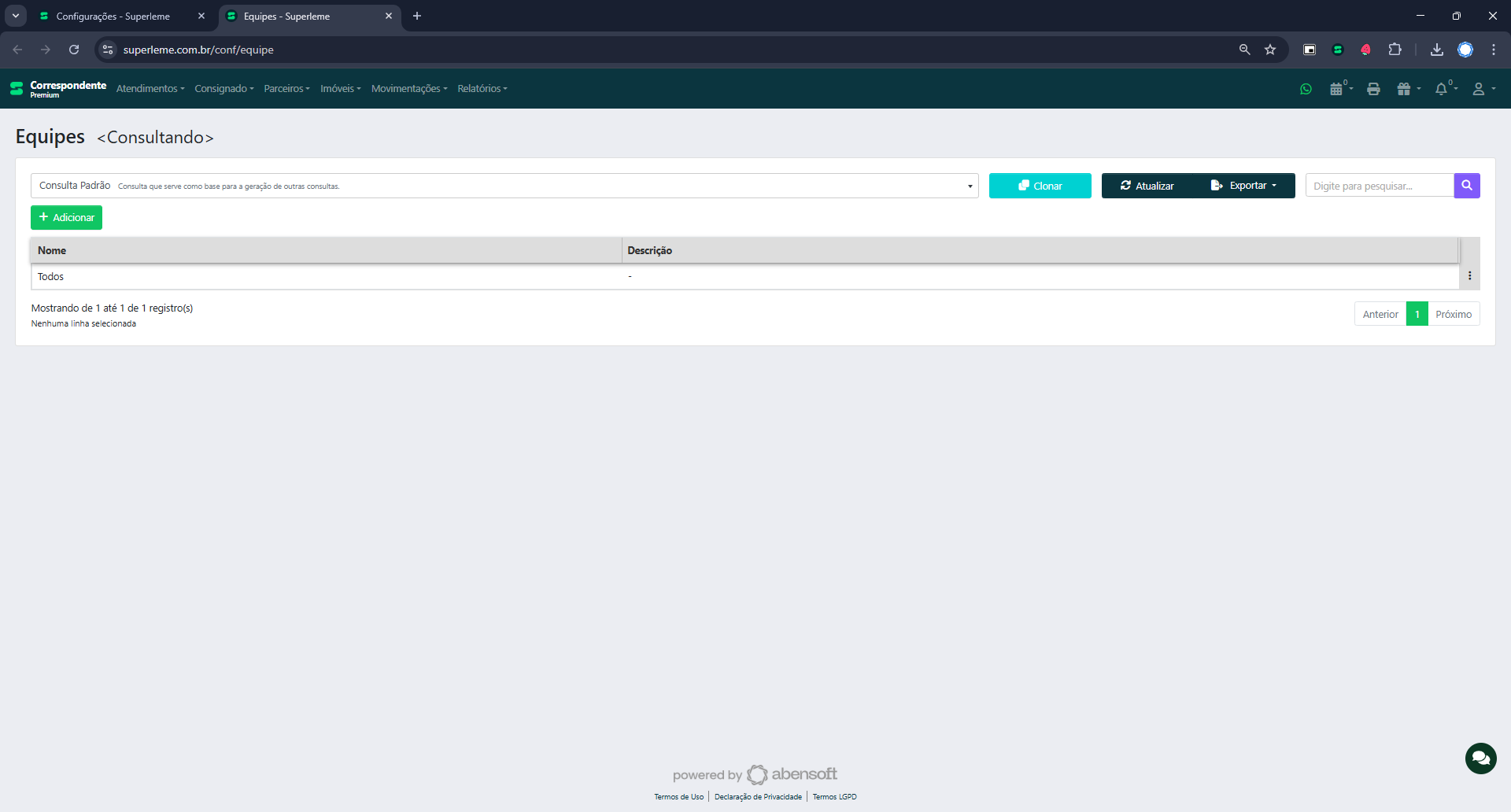Click the printer icon in header
Screen dimensions: 1511x812
(x=1373, y=89)
